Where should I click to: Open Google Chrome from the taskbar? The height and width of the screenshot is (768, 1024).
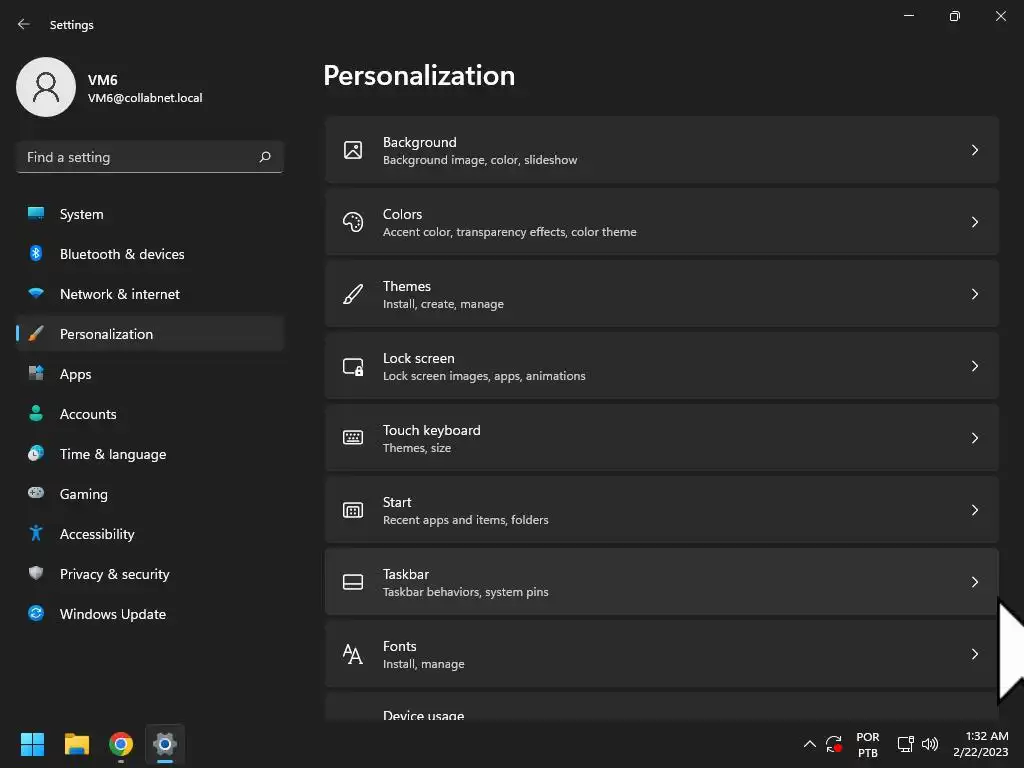(121, 744)
